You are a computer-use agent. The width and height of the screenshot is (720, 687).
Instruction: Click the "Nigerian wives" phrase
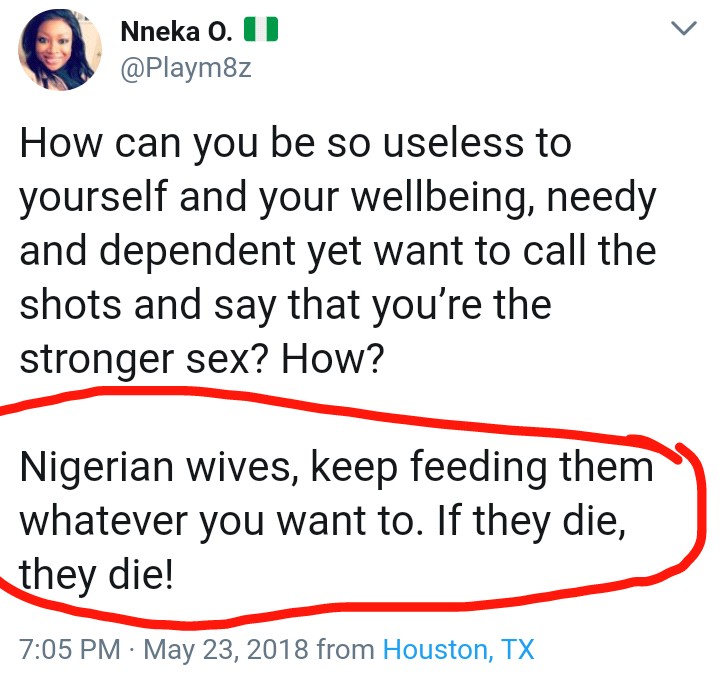point(140,468)
